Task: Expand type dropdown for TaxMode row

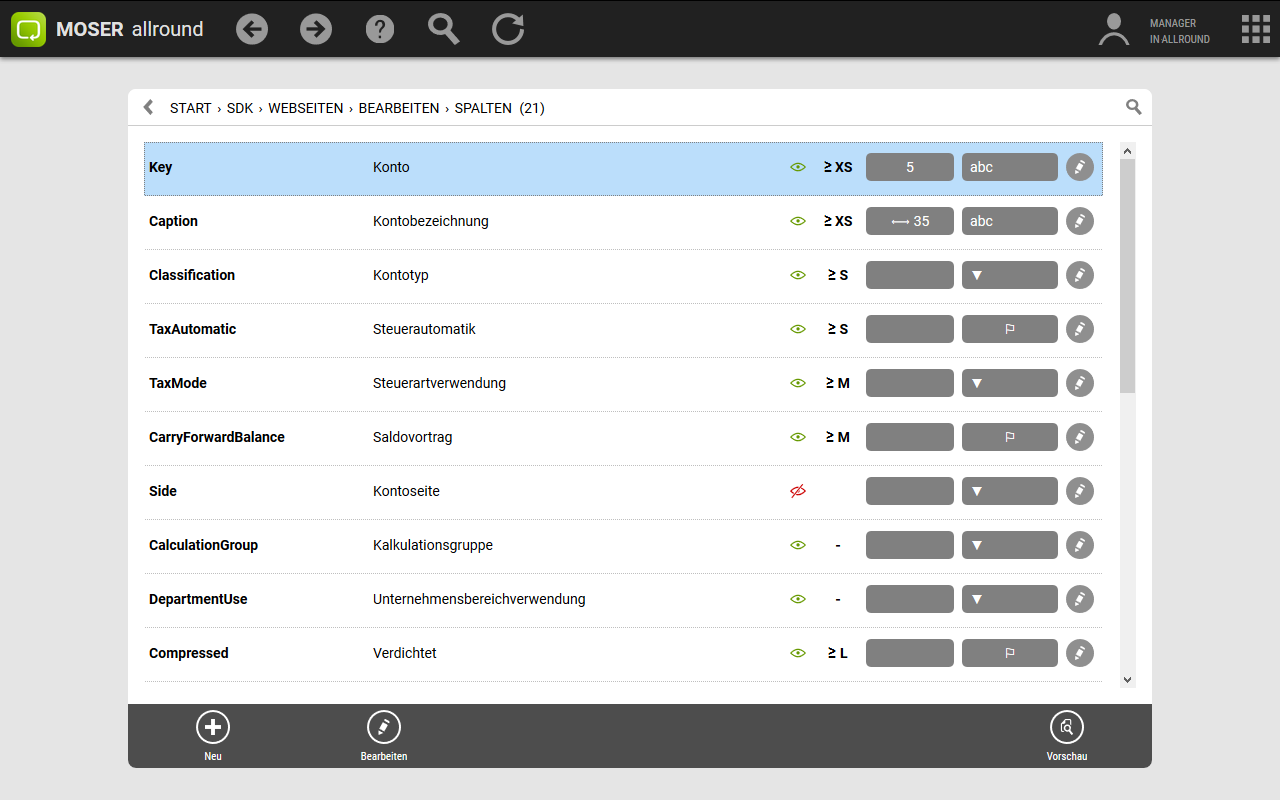Action: tap(1009, 383)
